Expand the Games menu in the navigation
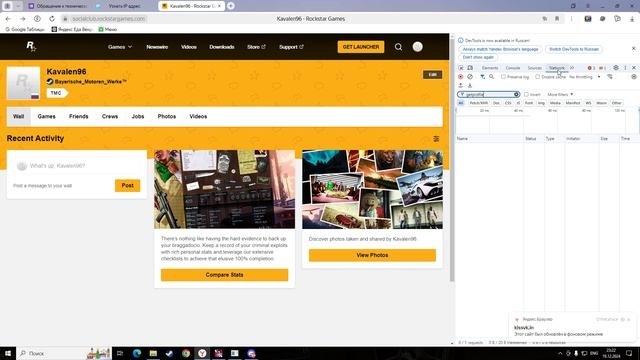The height and width of the screenshot is (360, 640). [x=120, y=47]
